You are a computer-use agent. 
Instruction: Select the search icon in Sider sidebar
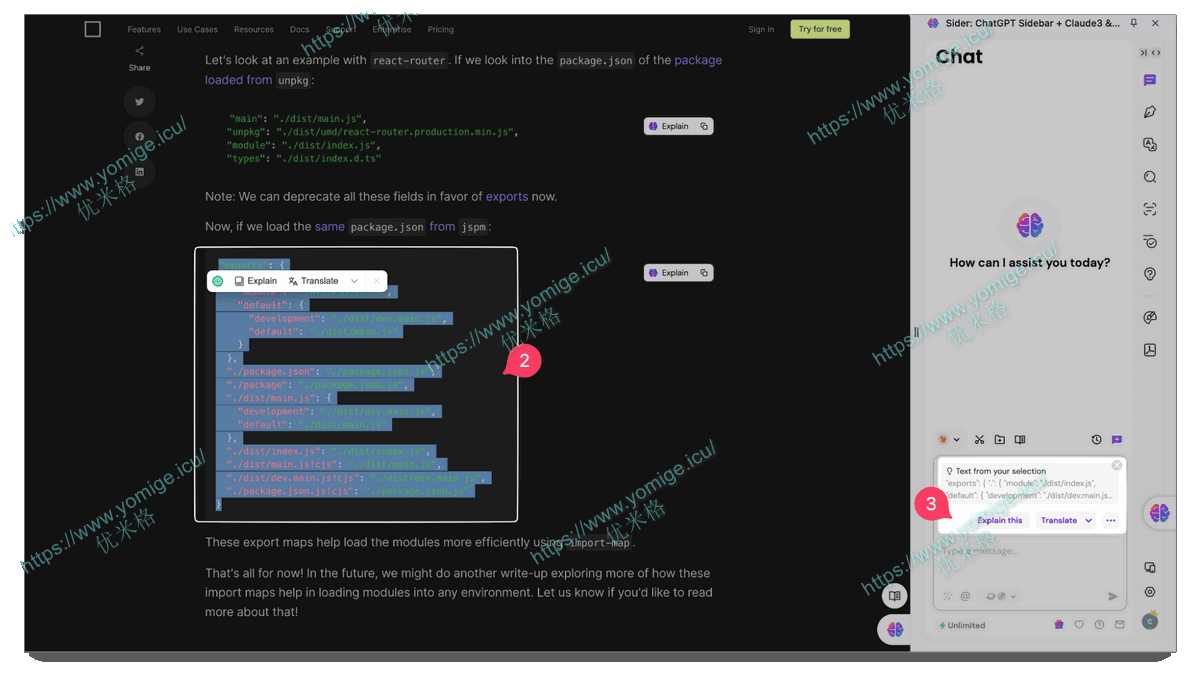tap(1149, 176)
